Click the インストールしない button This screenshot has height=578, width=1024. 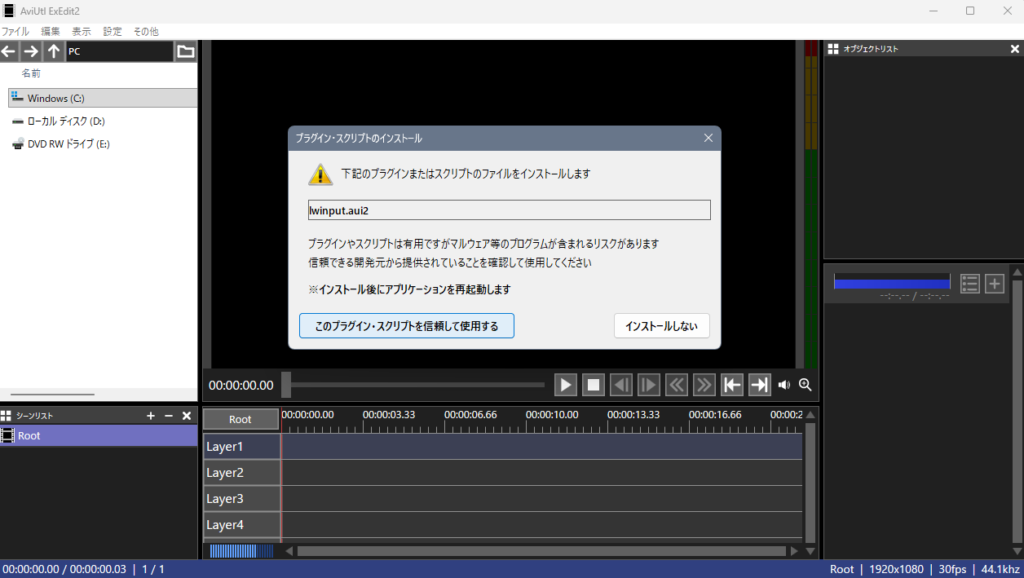(661, 326)
